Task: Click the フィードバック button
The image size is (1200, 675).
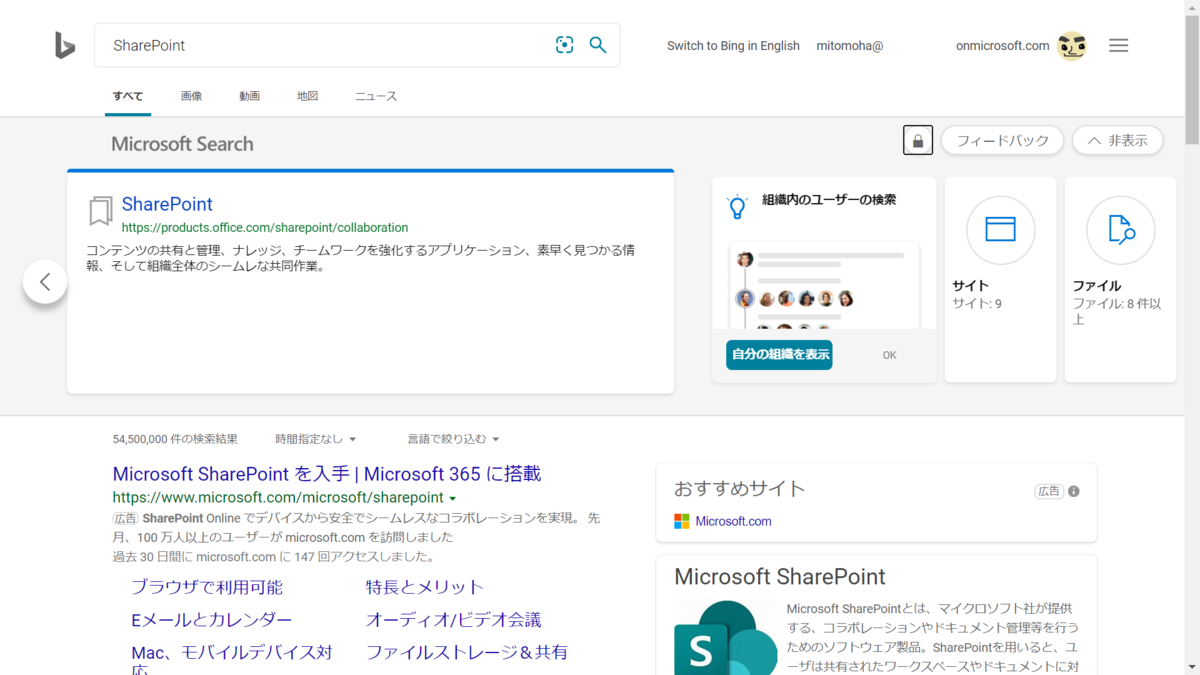Action: point(1002,141)
